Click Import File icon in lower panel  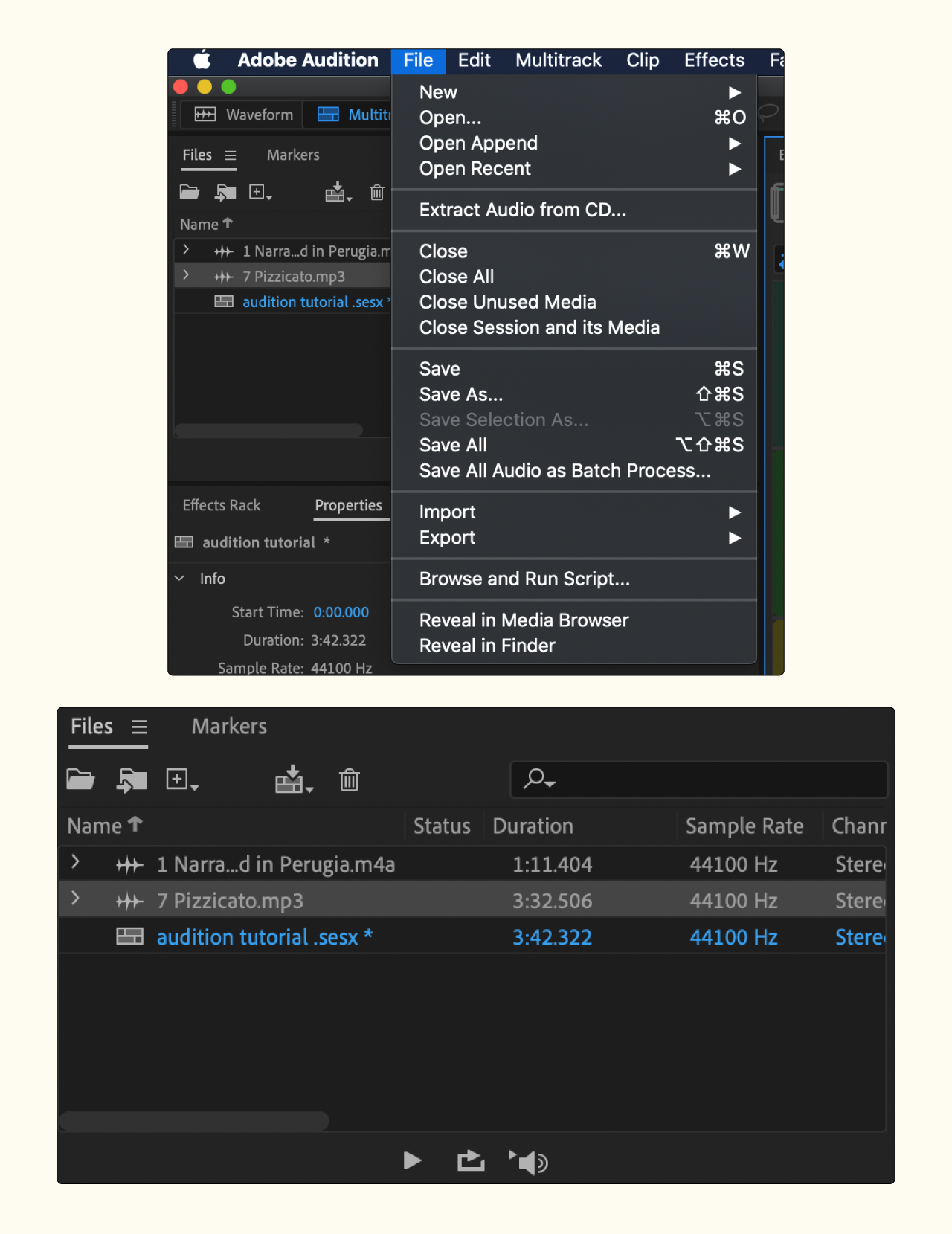[132, 780]
